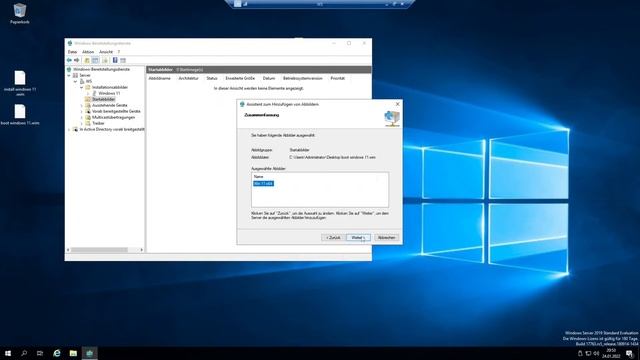
Task: Toggle the console tree toolbar icon
Action: (x=95, y=60)
